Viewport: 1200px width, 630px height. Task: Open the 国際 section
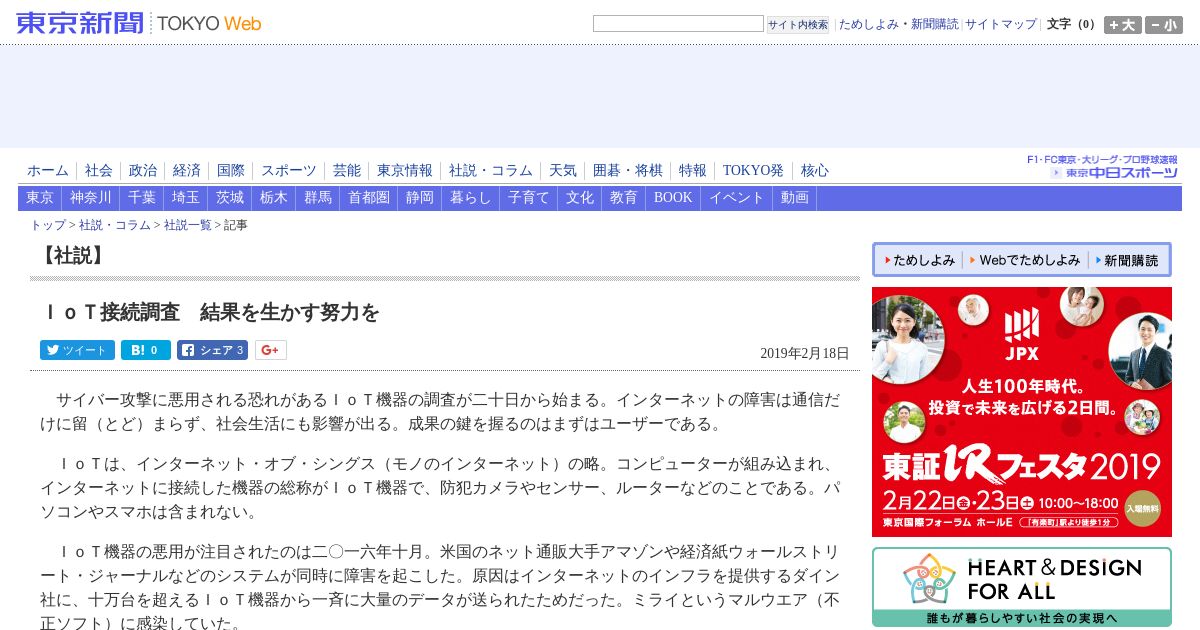click(231, 171)
